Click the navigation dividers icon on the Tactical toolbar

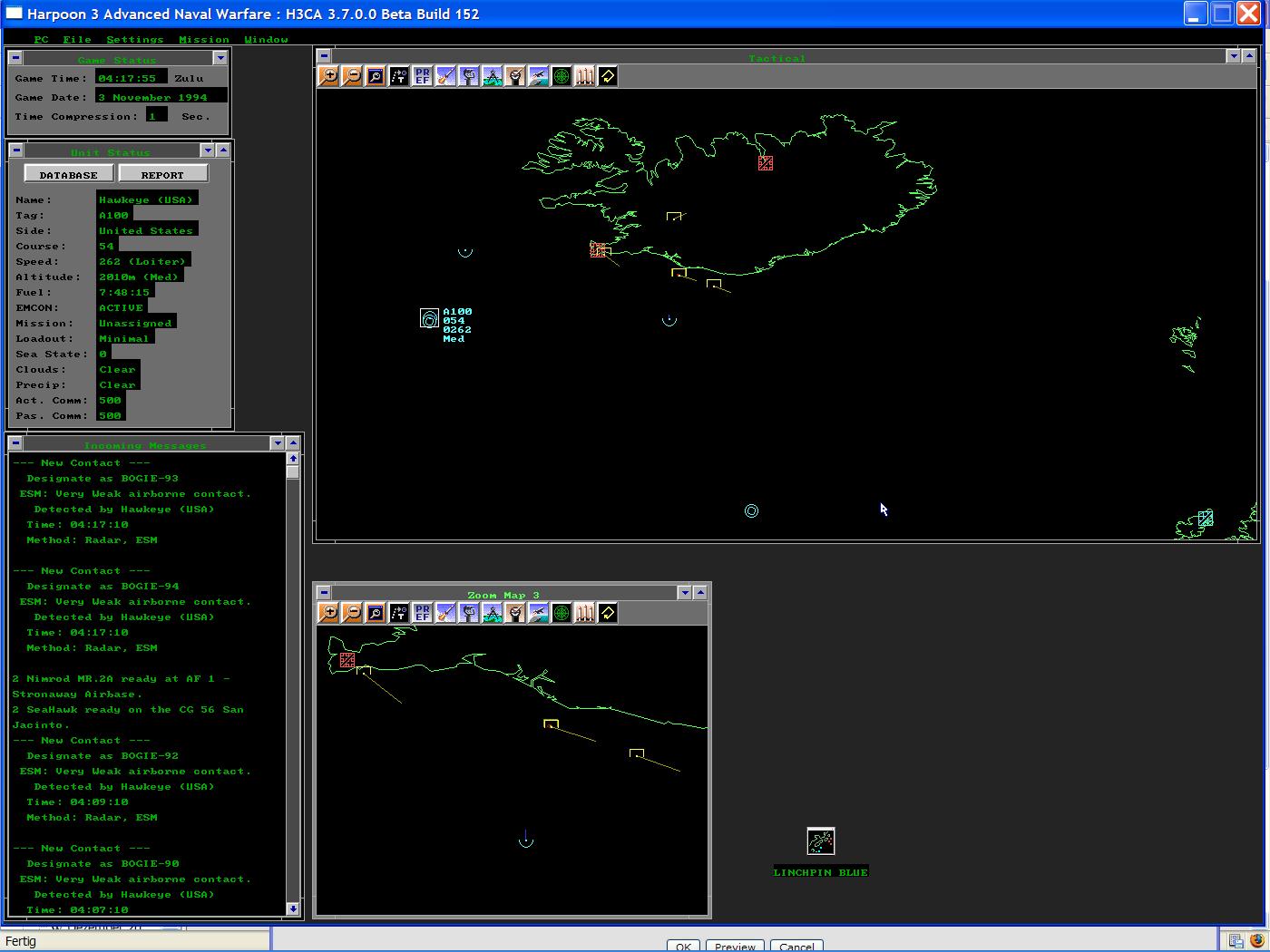click(493, 76)
